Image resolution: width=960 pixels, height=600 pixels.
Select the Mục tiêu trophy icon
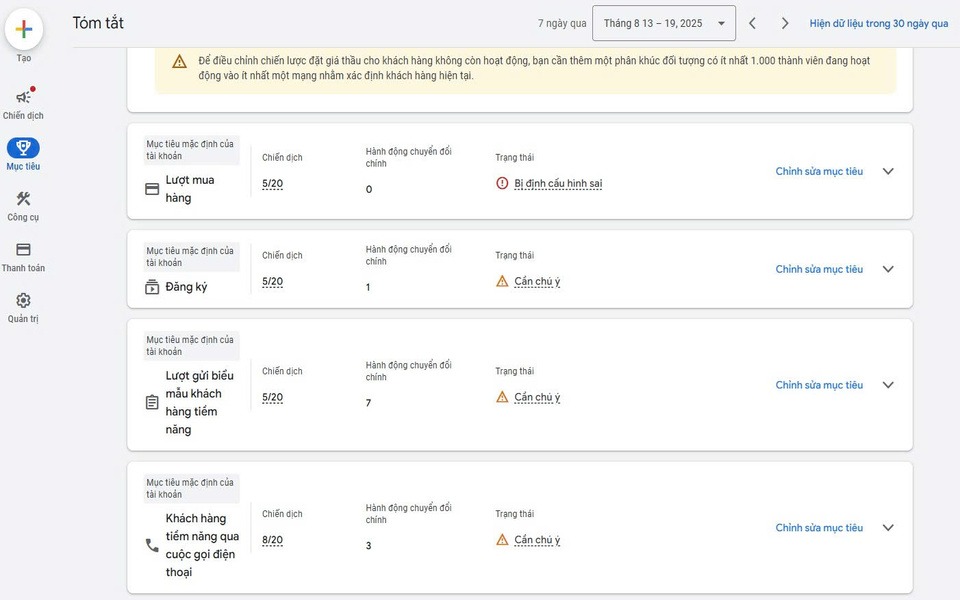(x=23, y=148)
